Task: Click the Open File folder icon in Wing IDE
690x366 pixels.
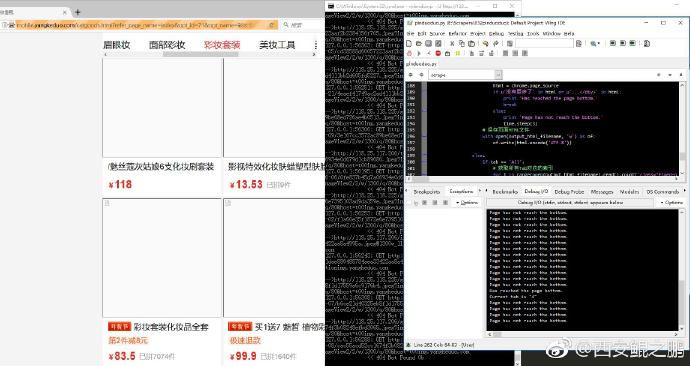Action: [418, 44]
